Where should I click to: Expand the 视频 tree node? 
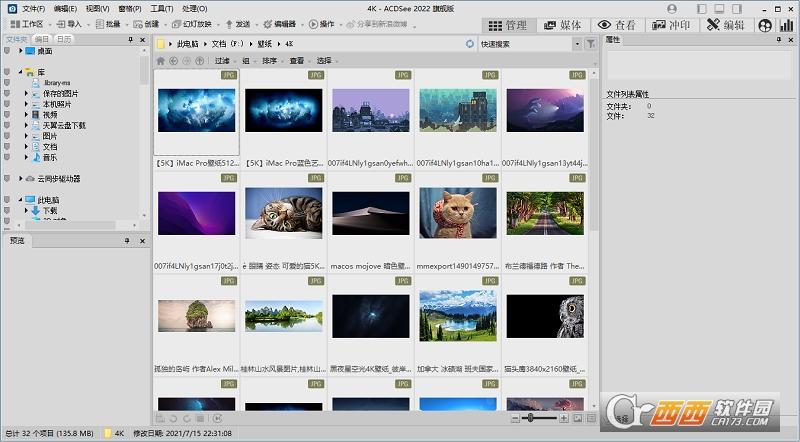(27, 115)
